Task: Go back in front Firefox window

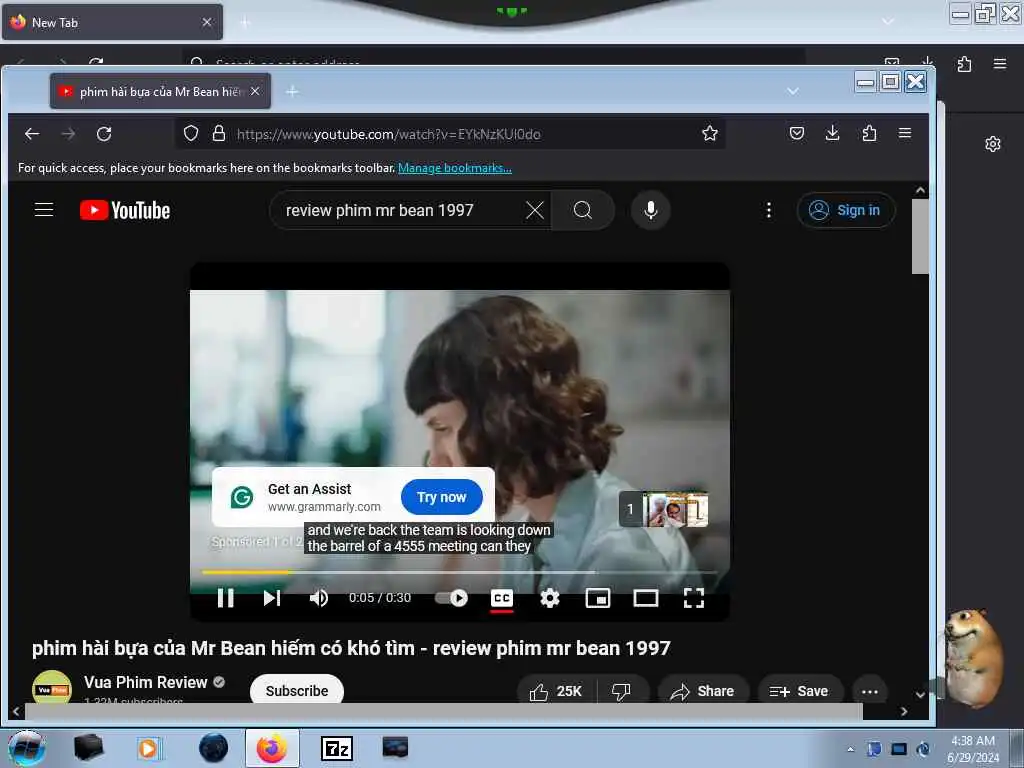Action: [32, 134]
